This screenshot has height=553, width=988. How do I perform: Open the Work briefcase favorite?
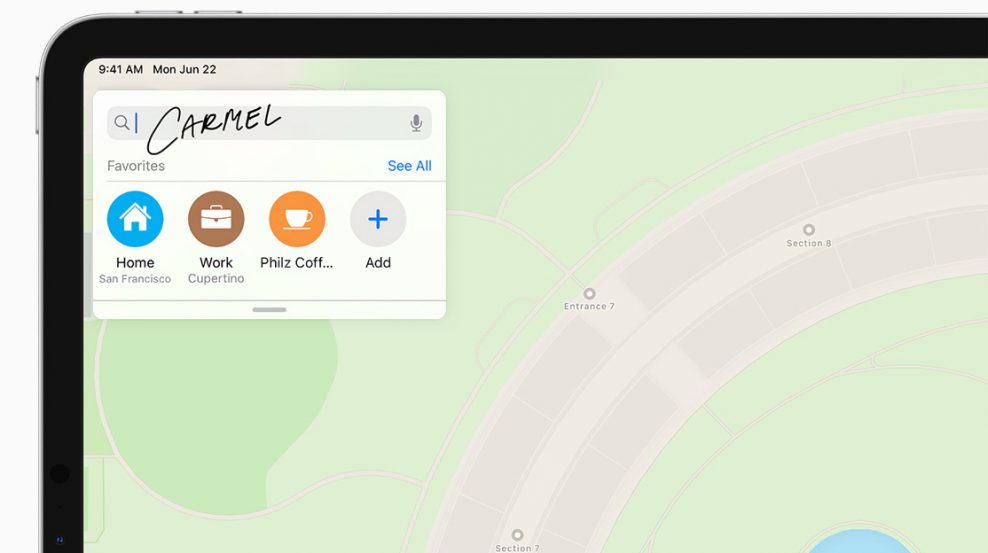coord(216,219)
